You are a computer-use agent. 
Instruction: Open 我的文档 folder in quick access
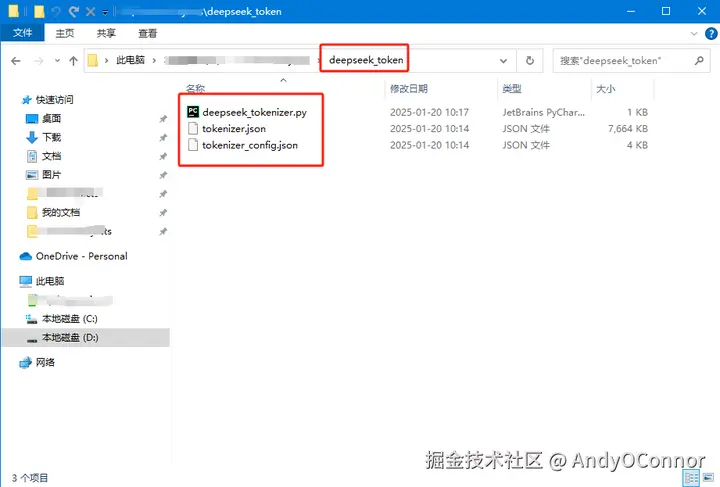(x=61, y=213)
